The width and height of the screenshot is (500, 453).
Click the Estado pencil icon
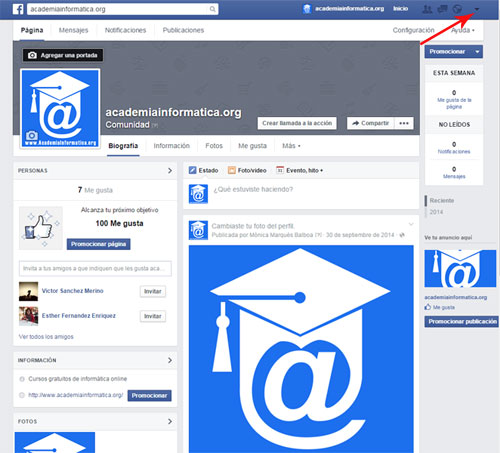click(193, 170)
